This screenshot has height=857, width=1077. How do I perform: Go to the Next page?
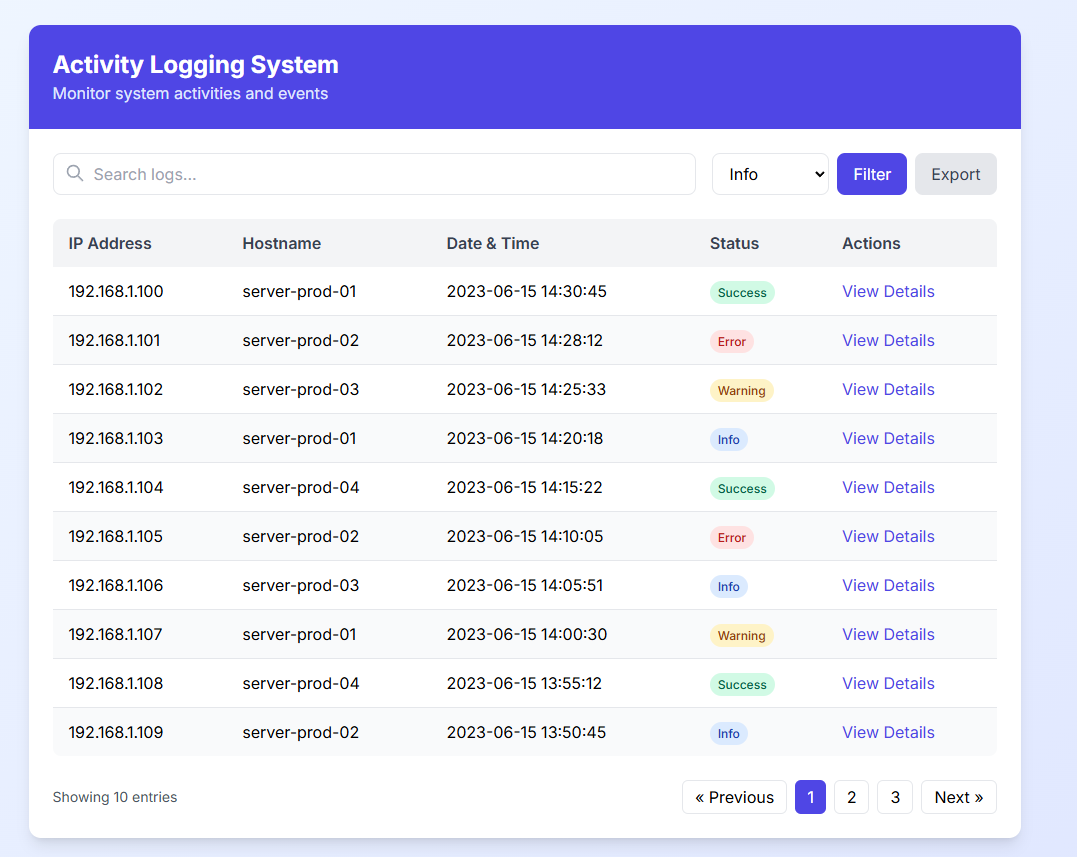(959, 797)
